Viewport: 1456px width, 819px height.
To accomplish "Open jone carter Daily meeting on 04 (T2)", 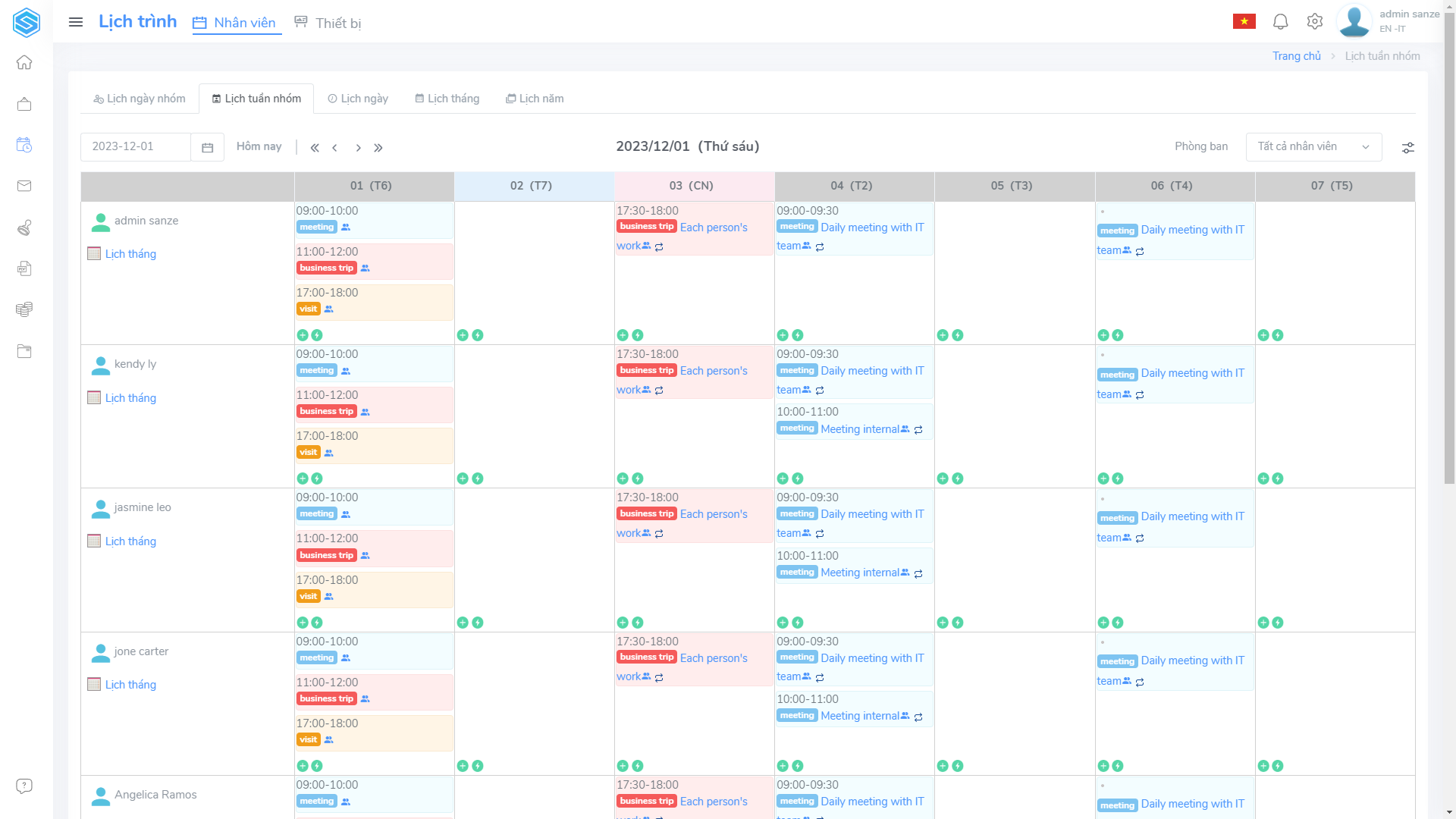I will (854, 659).
